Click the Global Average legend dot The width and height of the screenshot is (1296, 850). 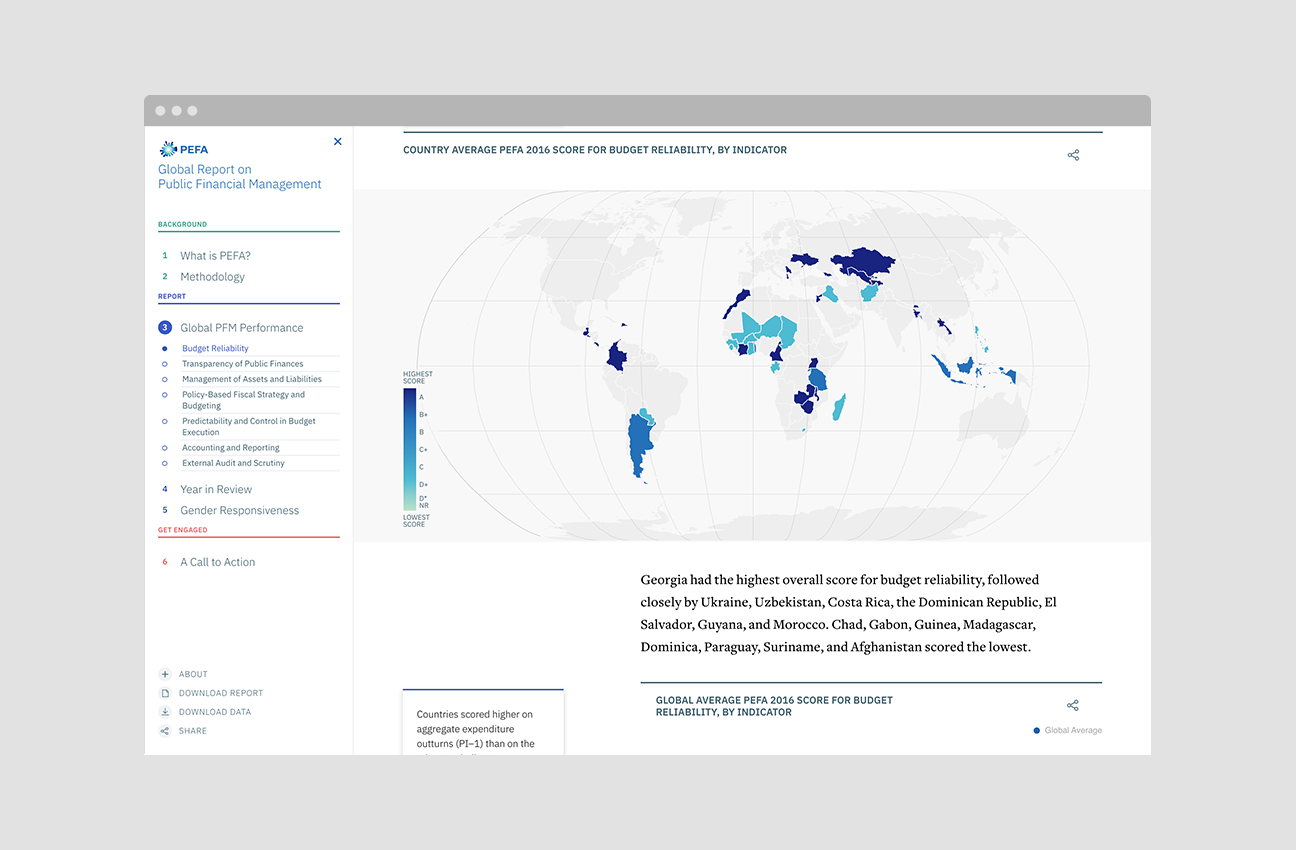point(1037,731)
